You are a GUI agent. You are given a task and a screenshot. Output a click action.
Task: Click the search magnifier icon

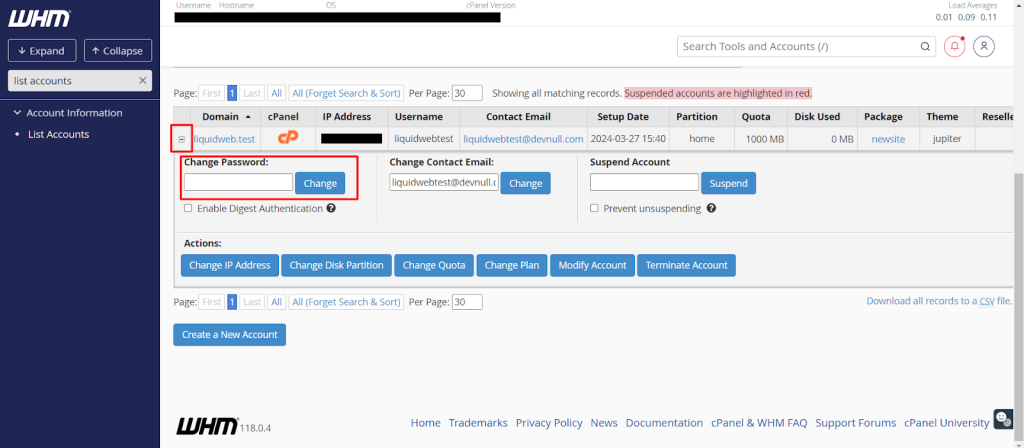point(925,47)
